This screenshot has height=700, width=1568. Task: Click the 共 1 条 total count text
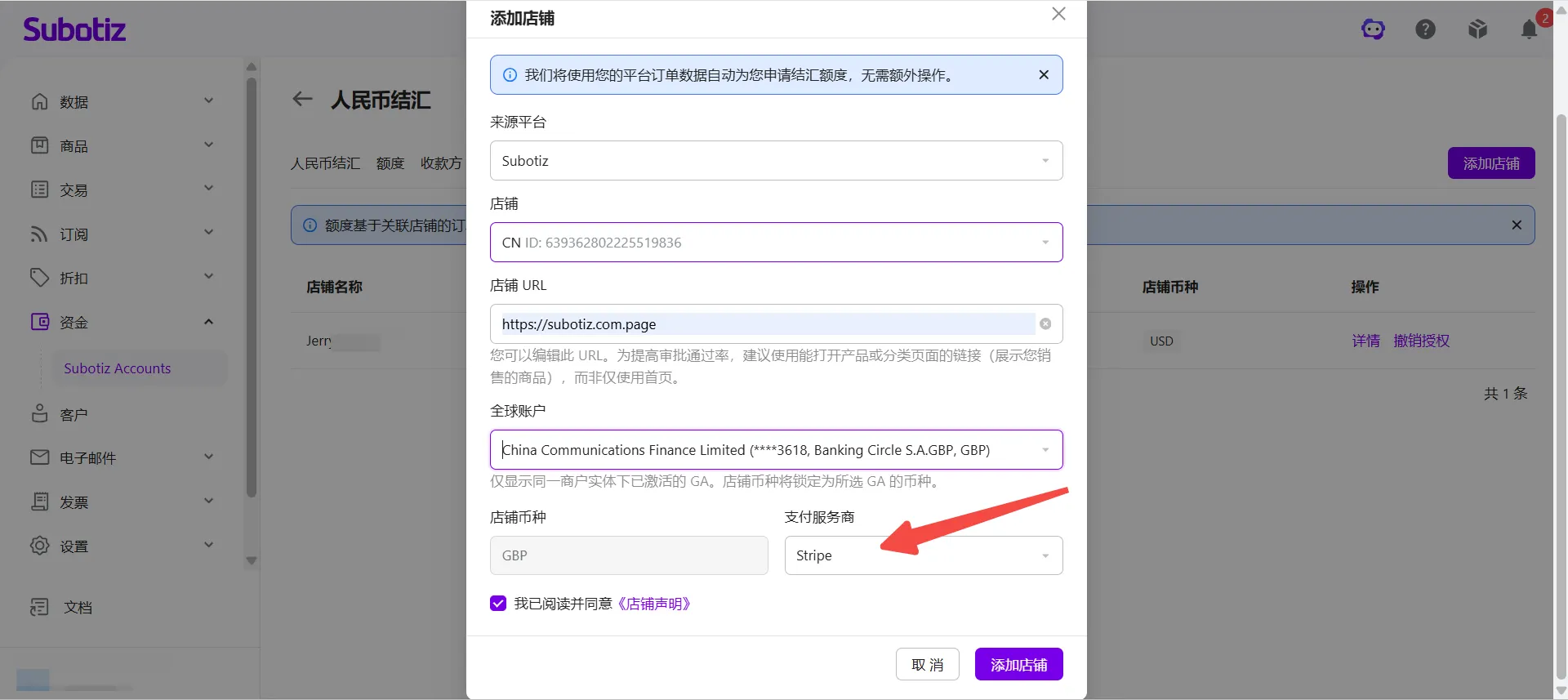pos(1505,394)
